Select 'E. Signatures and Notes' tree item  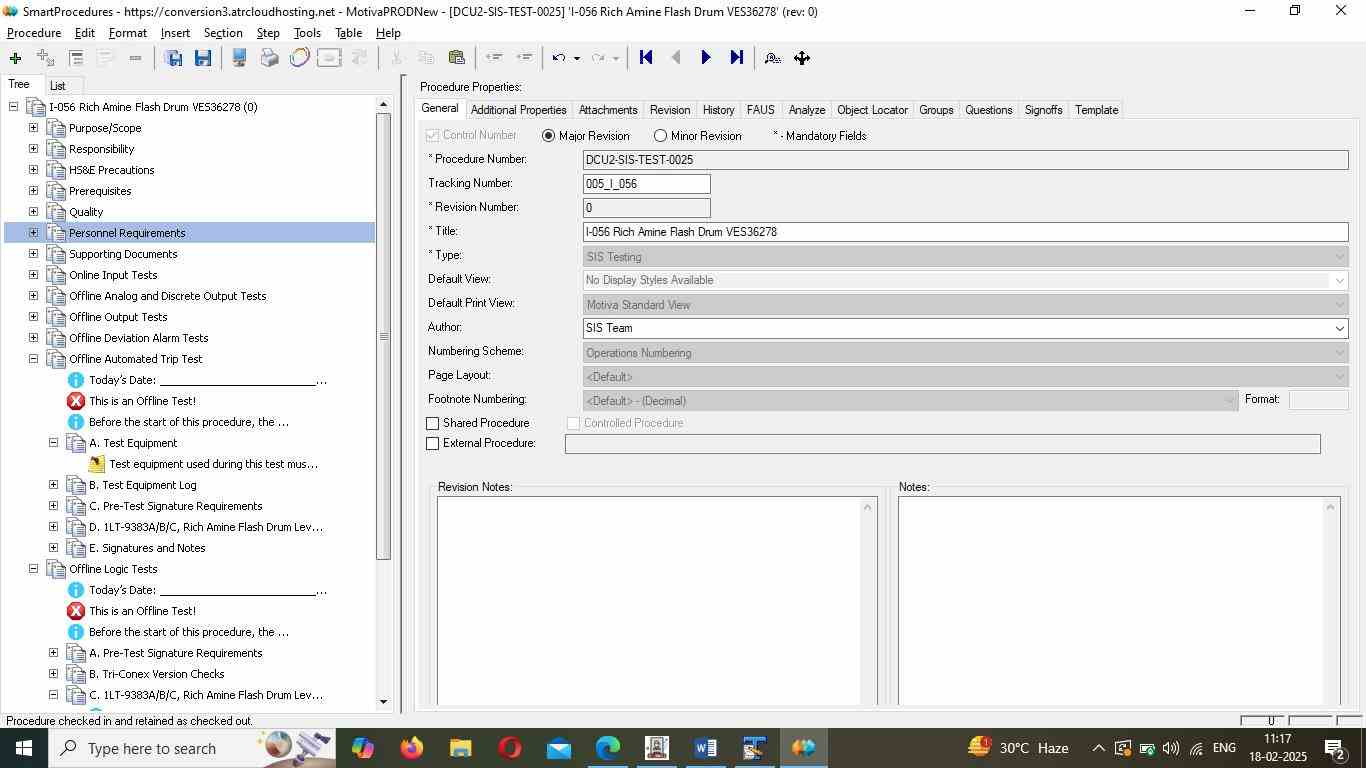(x=147, y=548)
